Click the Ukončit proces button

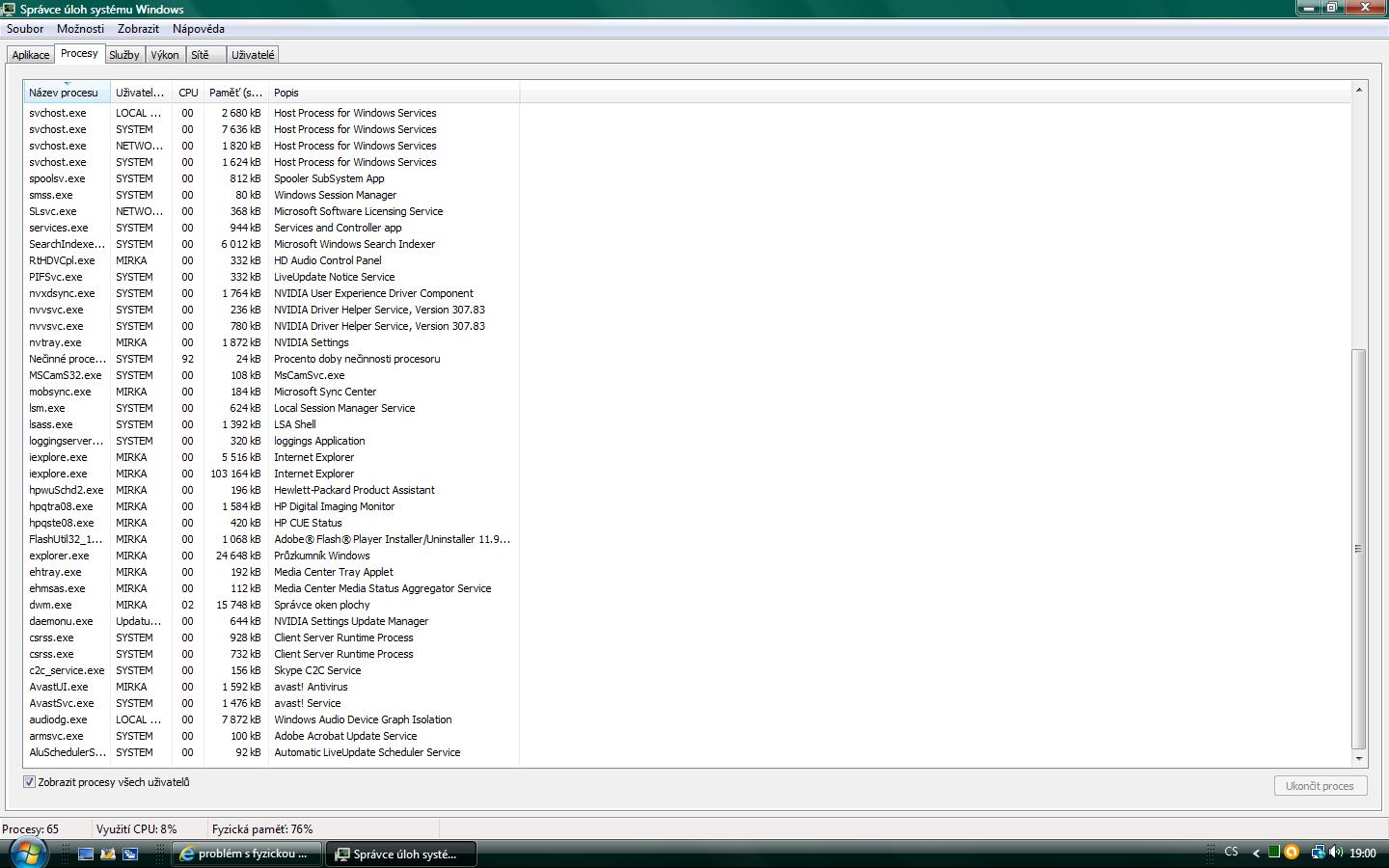(x=1320, y=786)
